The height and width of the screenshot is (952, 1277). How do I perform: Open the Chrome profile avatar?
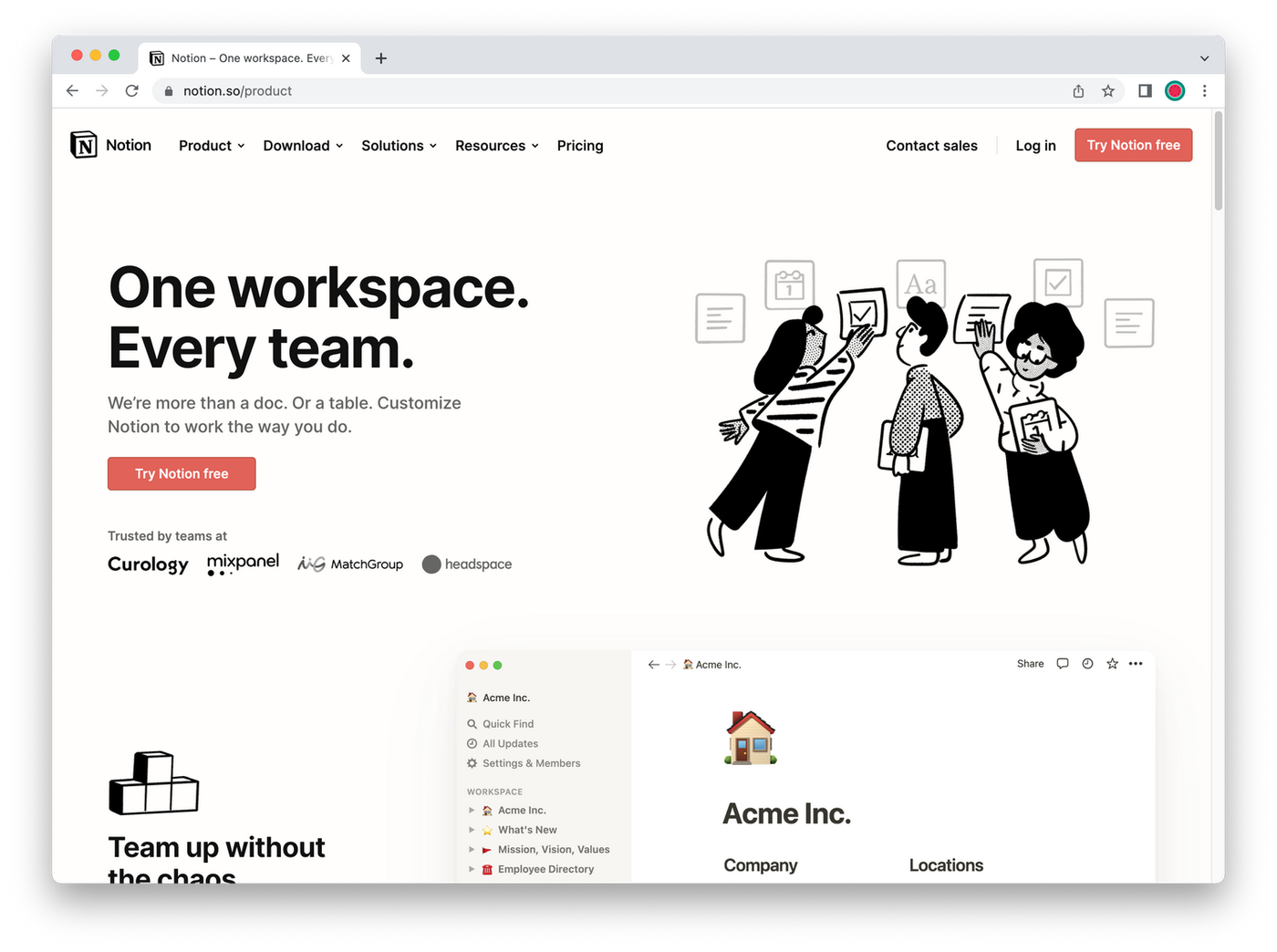pyautogui.click(x=1175, y=90)
